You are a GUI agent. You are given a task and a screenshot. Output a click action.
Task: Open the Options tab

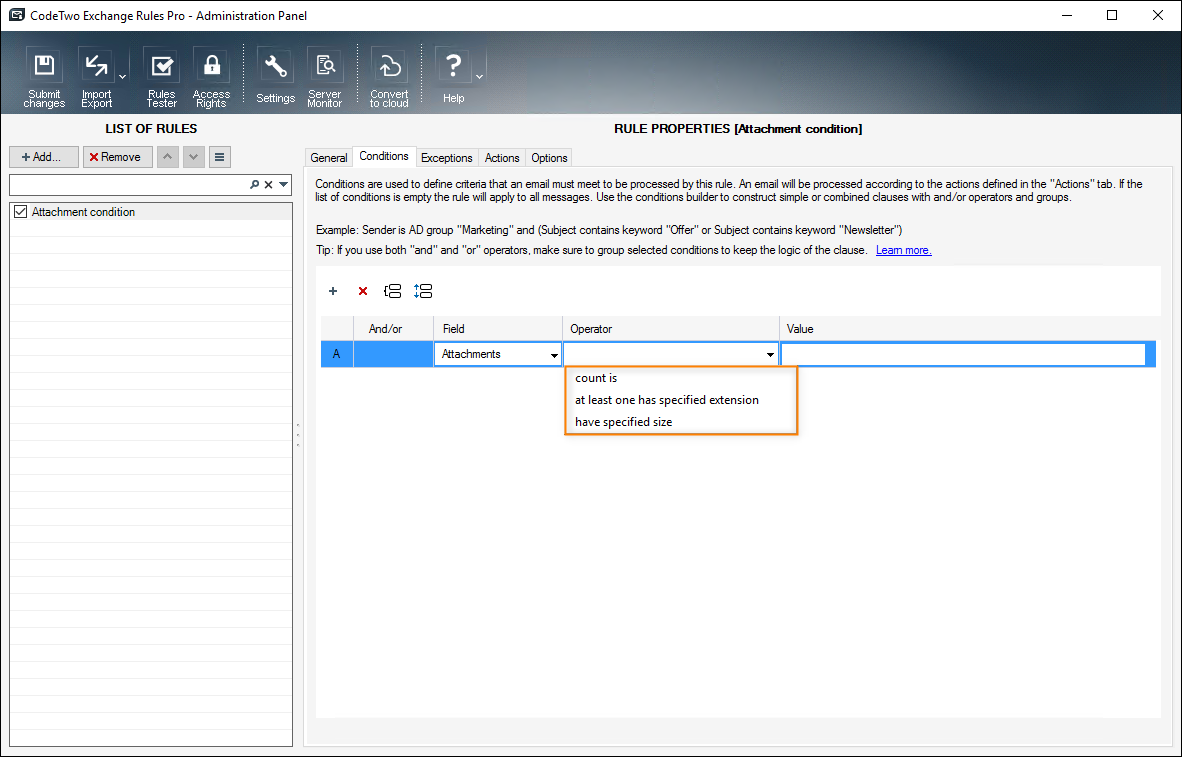549,158
